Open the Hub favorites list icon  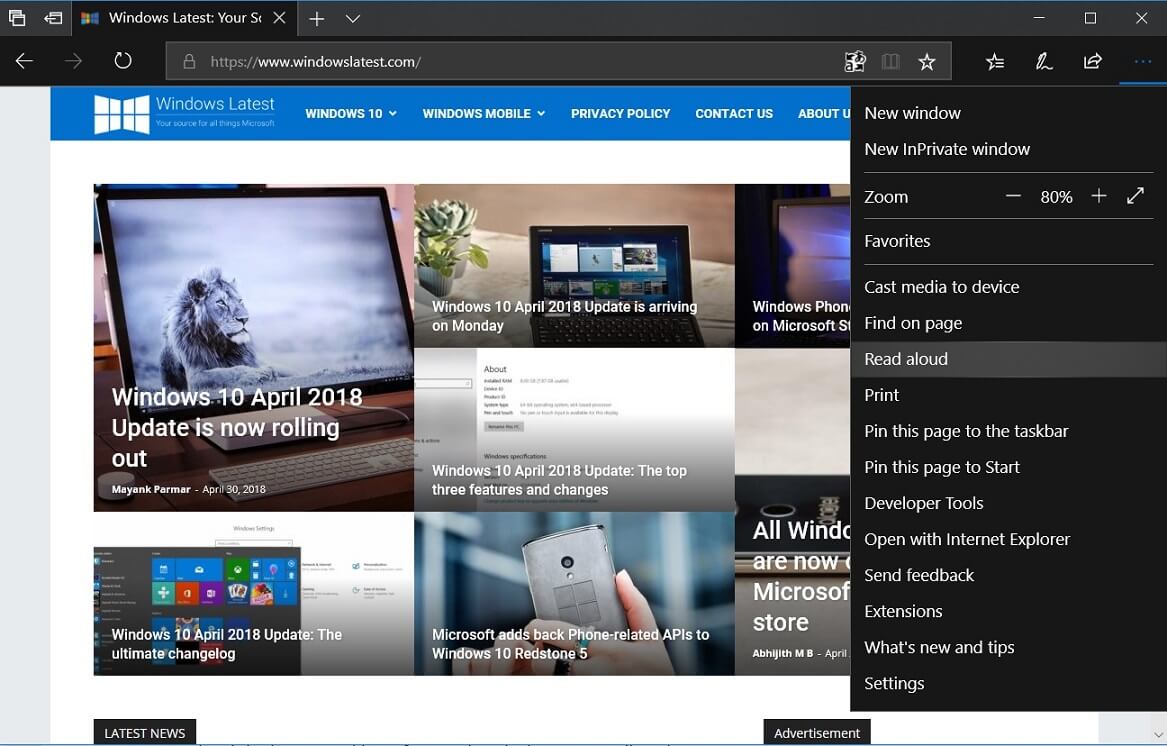click(x=995, y=62)
